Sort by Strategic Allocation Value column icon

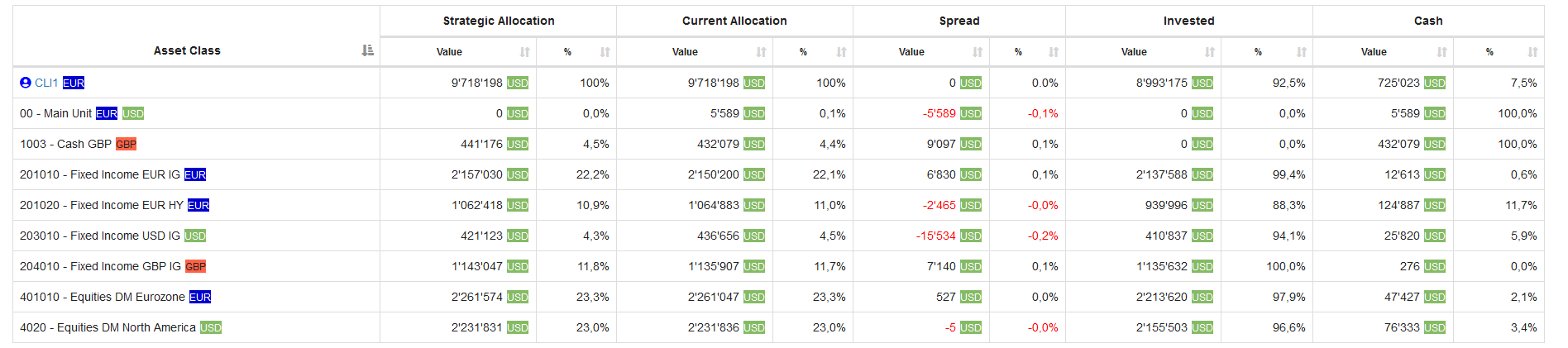[x=525, y=52]
